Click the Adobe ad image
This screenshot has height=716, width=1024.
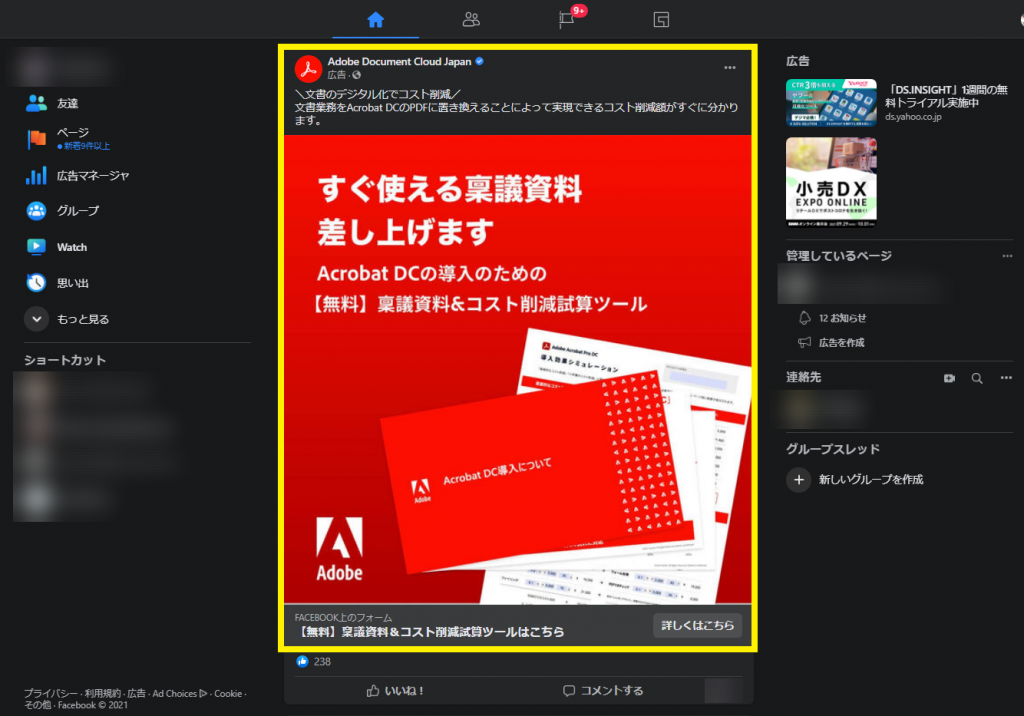click(x=517, y=369)
